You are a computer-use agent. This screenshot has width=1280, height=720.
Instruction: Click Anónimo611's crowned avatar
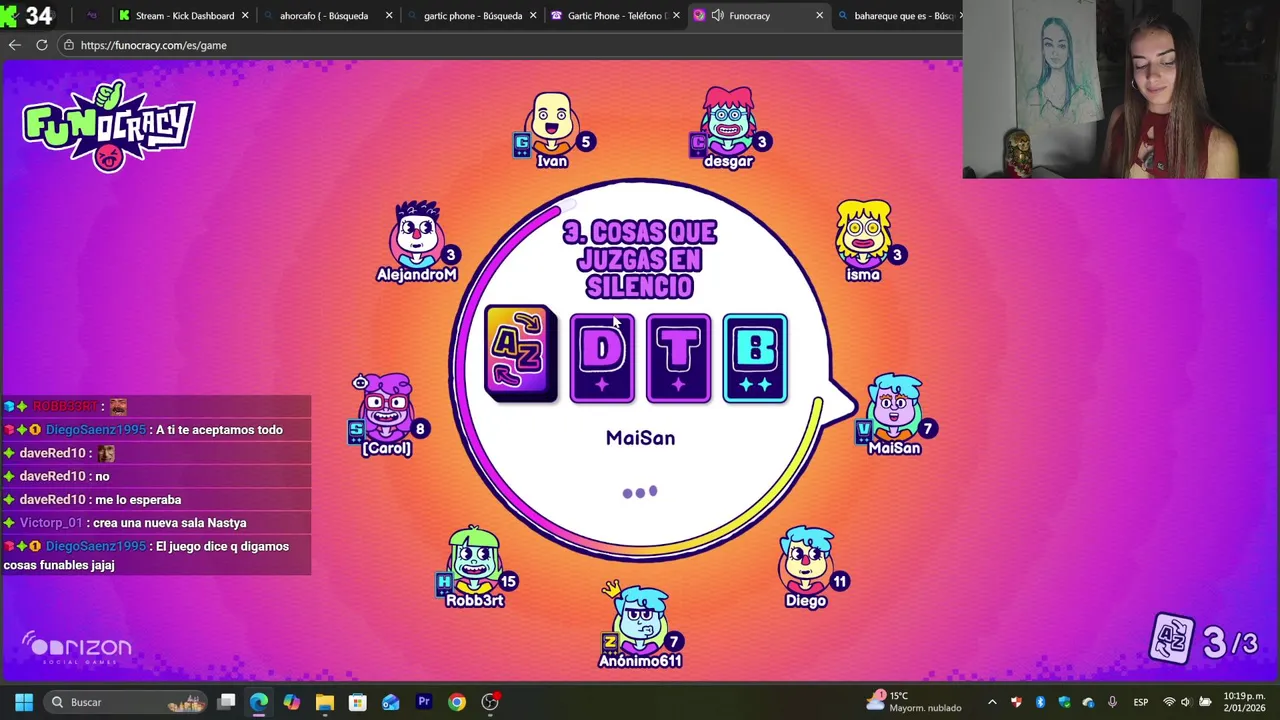(x=640, y=618)
